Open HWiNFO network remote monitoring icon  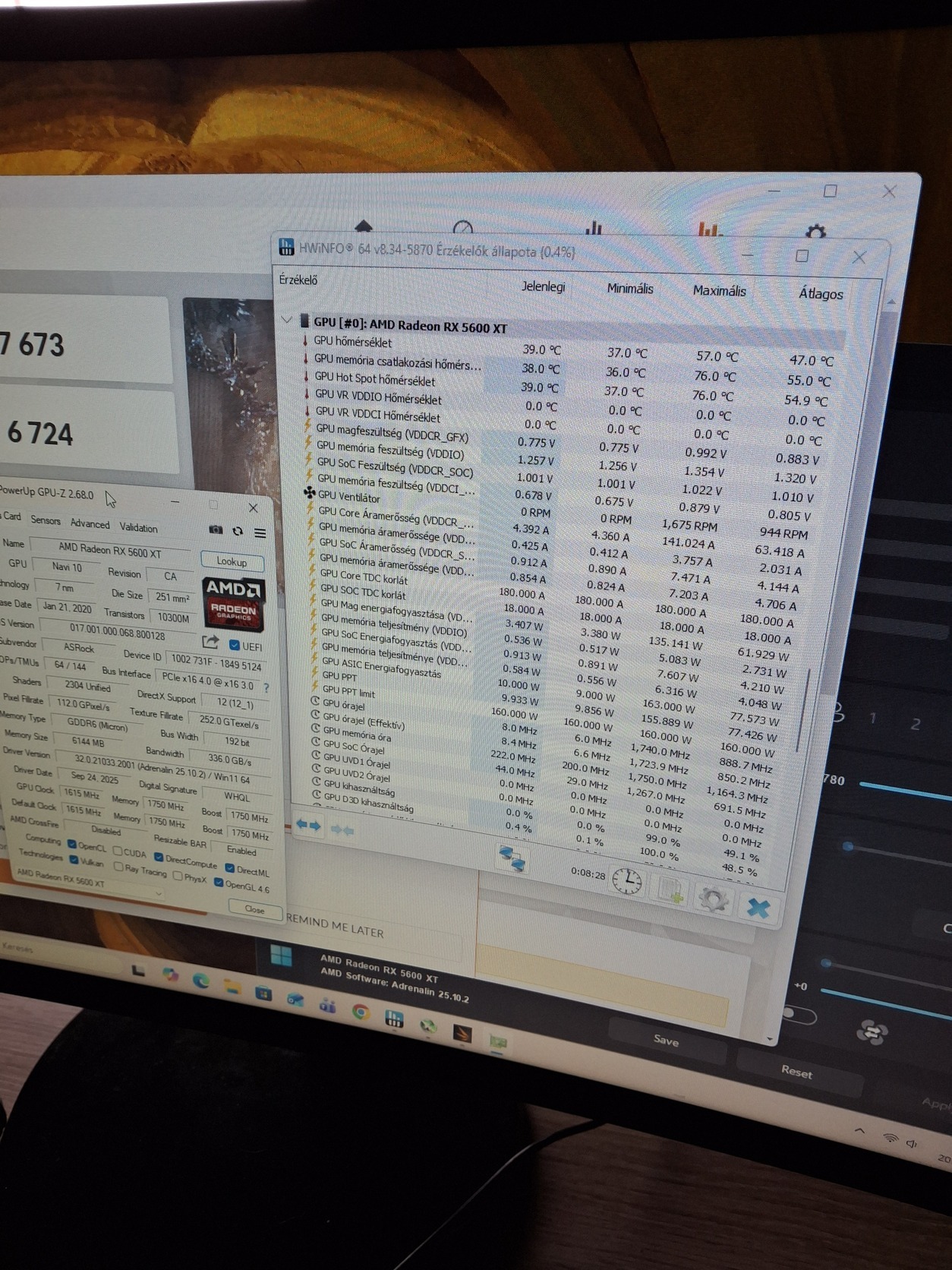point(512,859)
